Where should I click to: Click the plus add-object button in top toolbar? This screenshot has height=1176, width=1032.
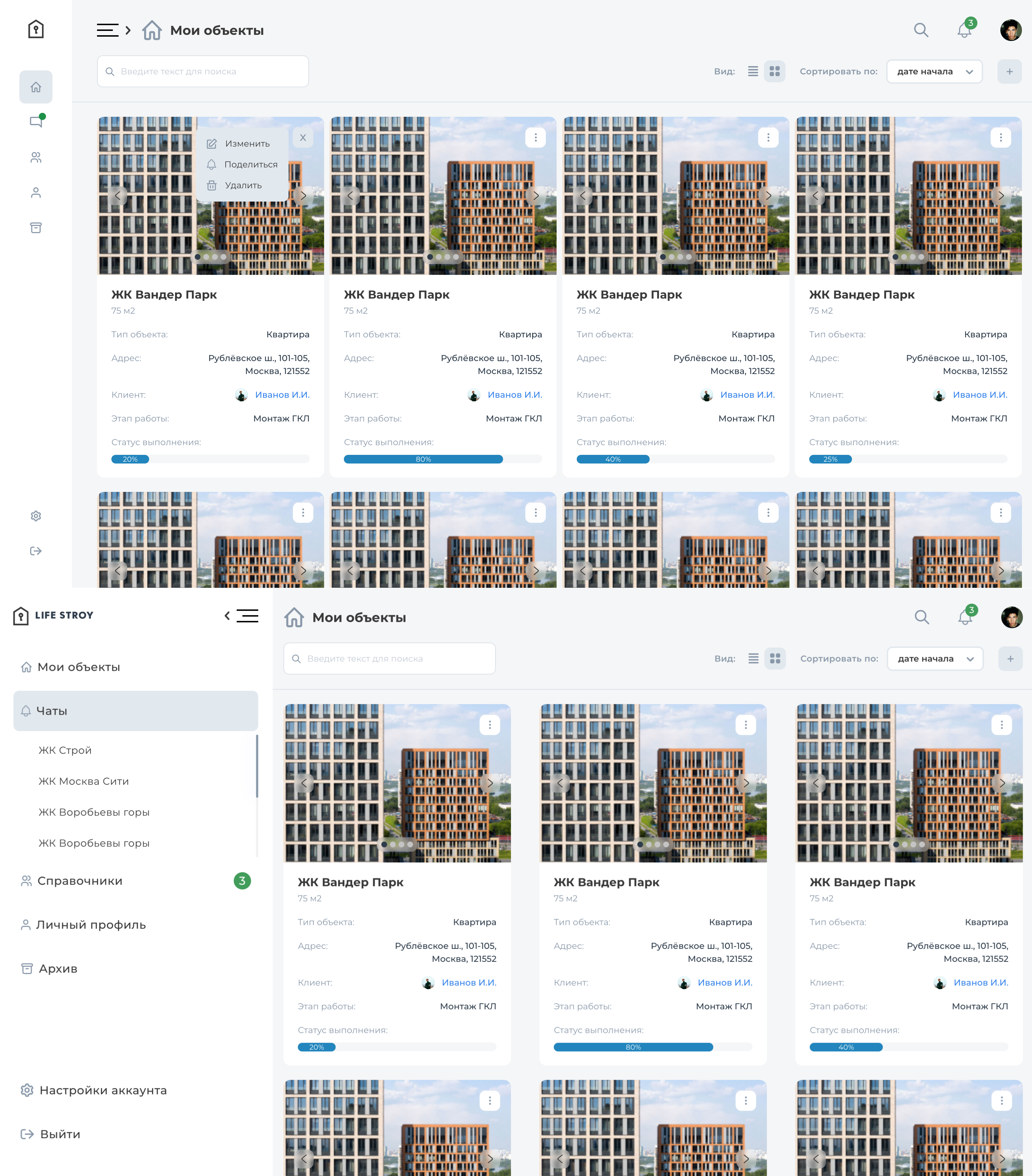(1010, 72)
